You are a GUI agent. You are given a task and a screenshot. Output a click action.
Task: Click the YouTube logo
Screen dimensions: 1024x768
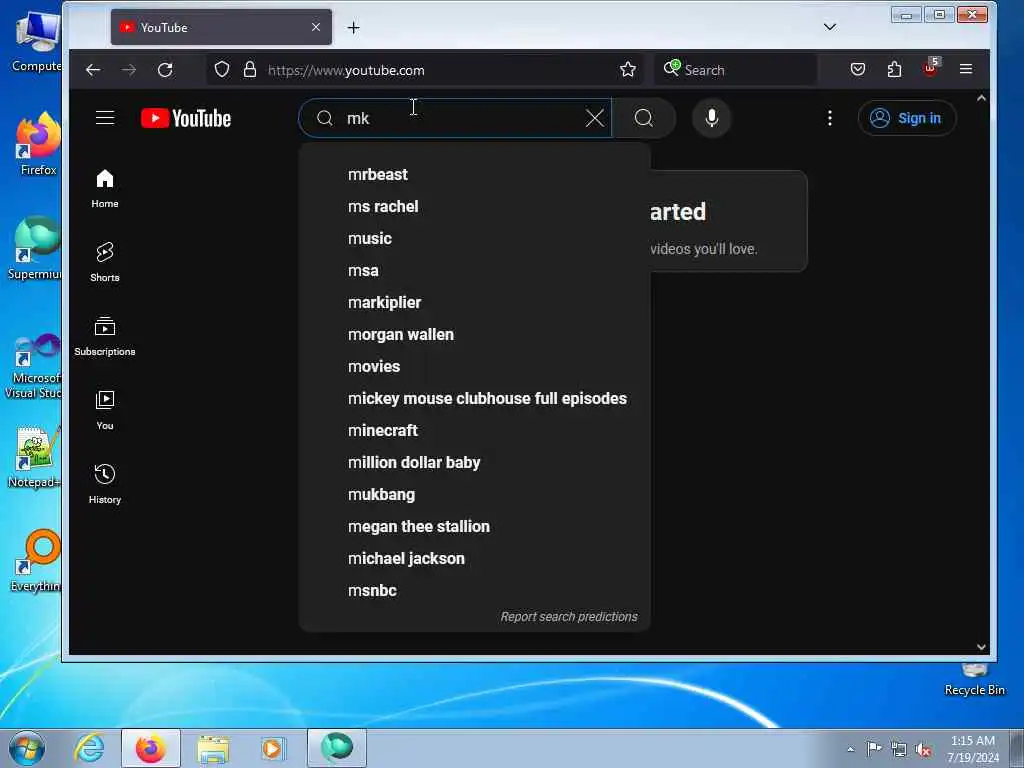click(186, 118)
